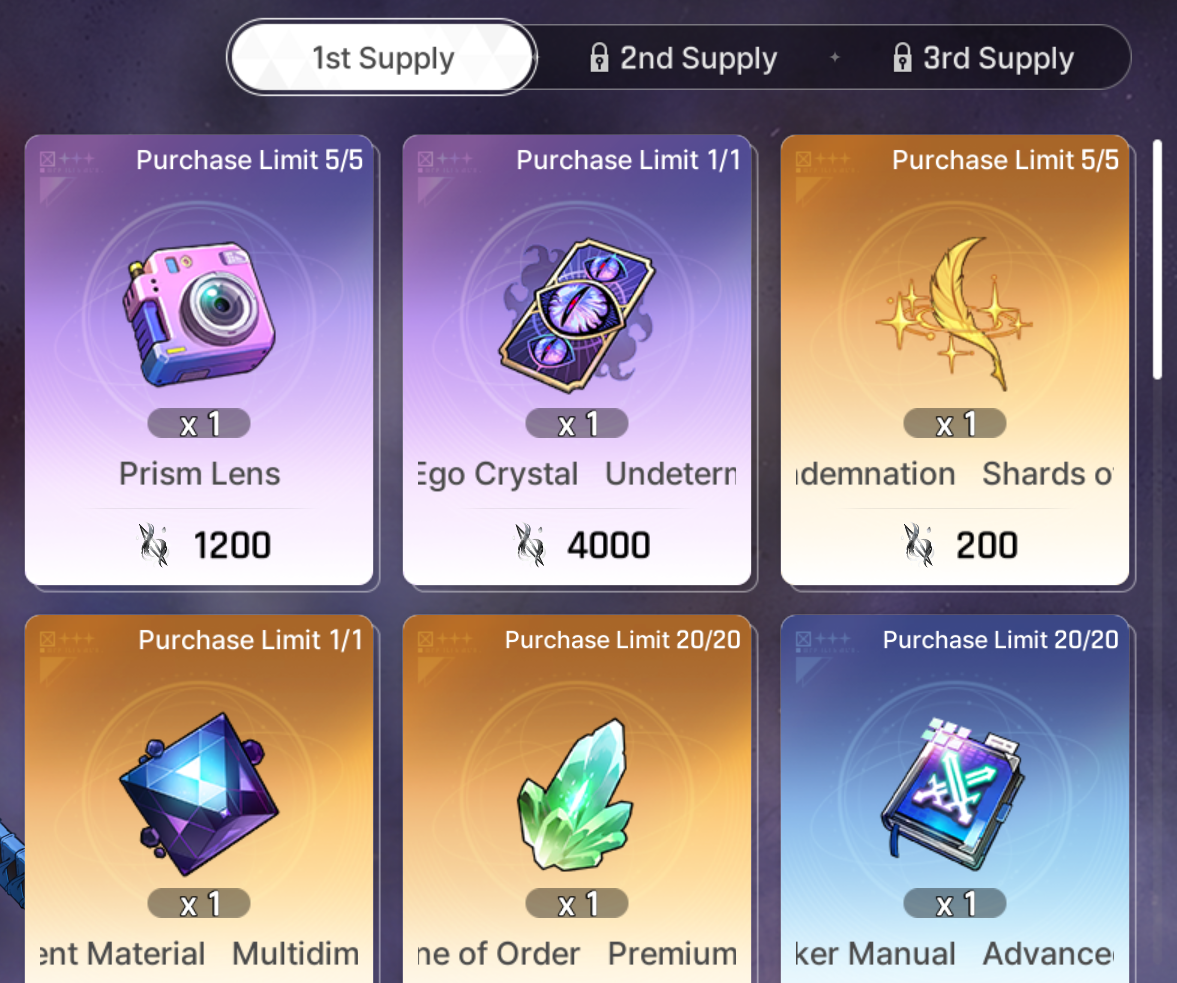This screenshot has width=1177, height=983.
Task: Click the 4000 price on Ego Crystal
Action: 608,545
